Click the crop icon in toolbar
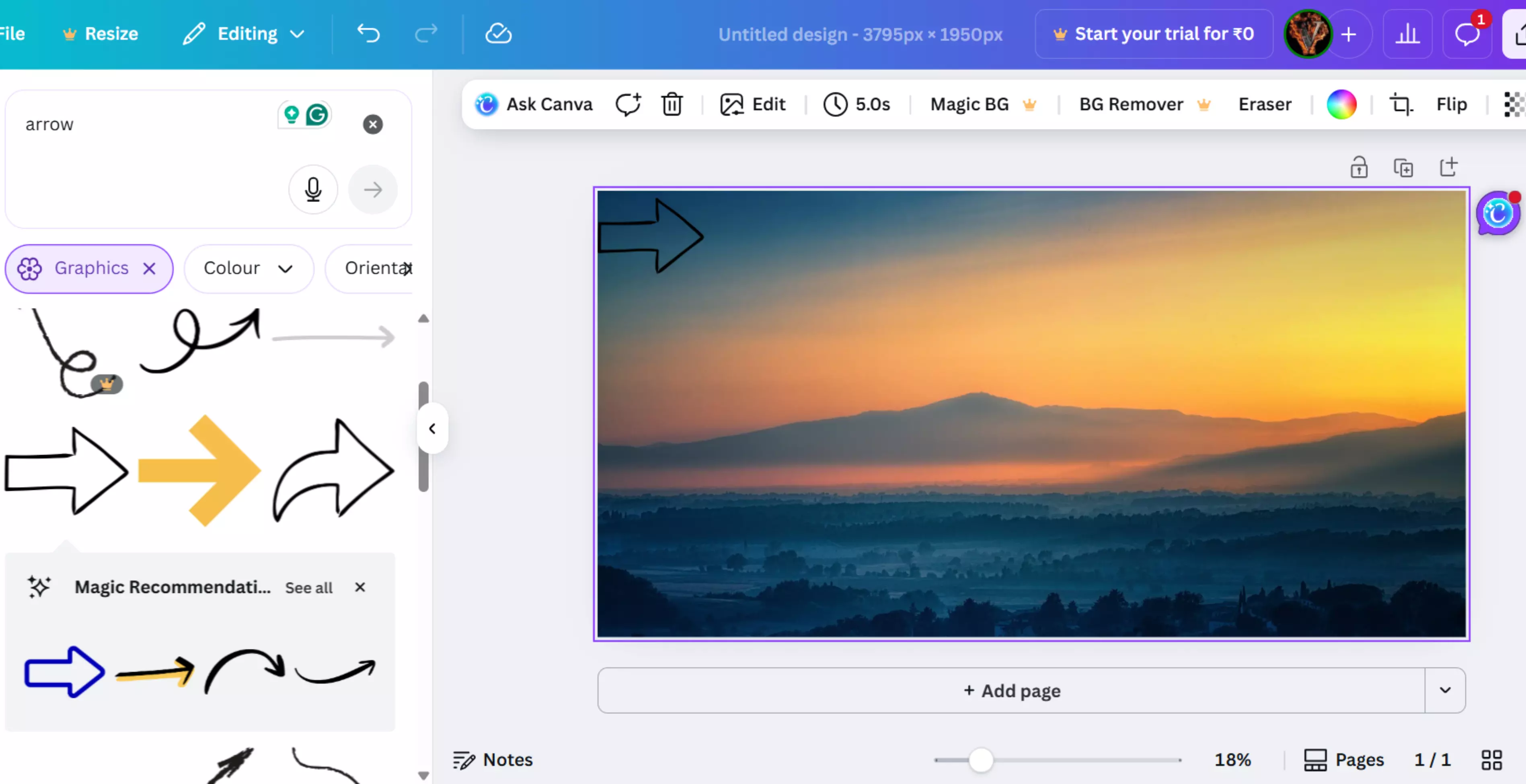This screenshot has height=784, width=1526. pyautogui.click(x=1401, y=104)
